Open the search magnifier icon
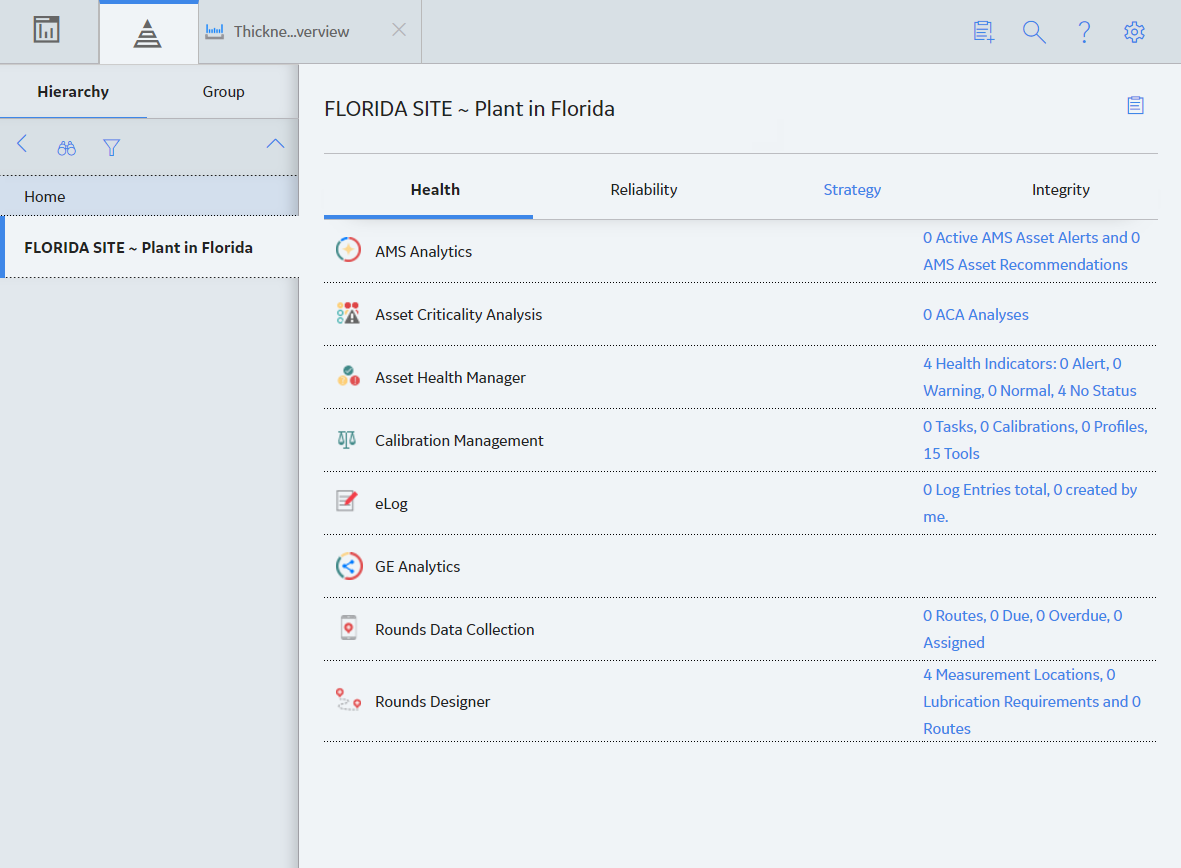The height and width of the screenshot is (868, 1181). pos(1034,32)
